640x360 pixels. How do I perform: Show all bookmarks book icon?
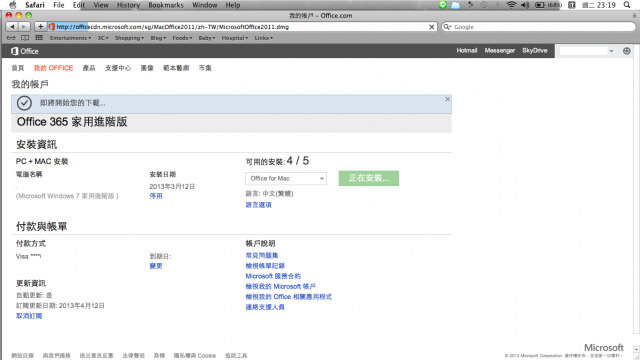(x=25, y=38)
